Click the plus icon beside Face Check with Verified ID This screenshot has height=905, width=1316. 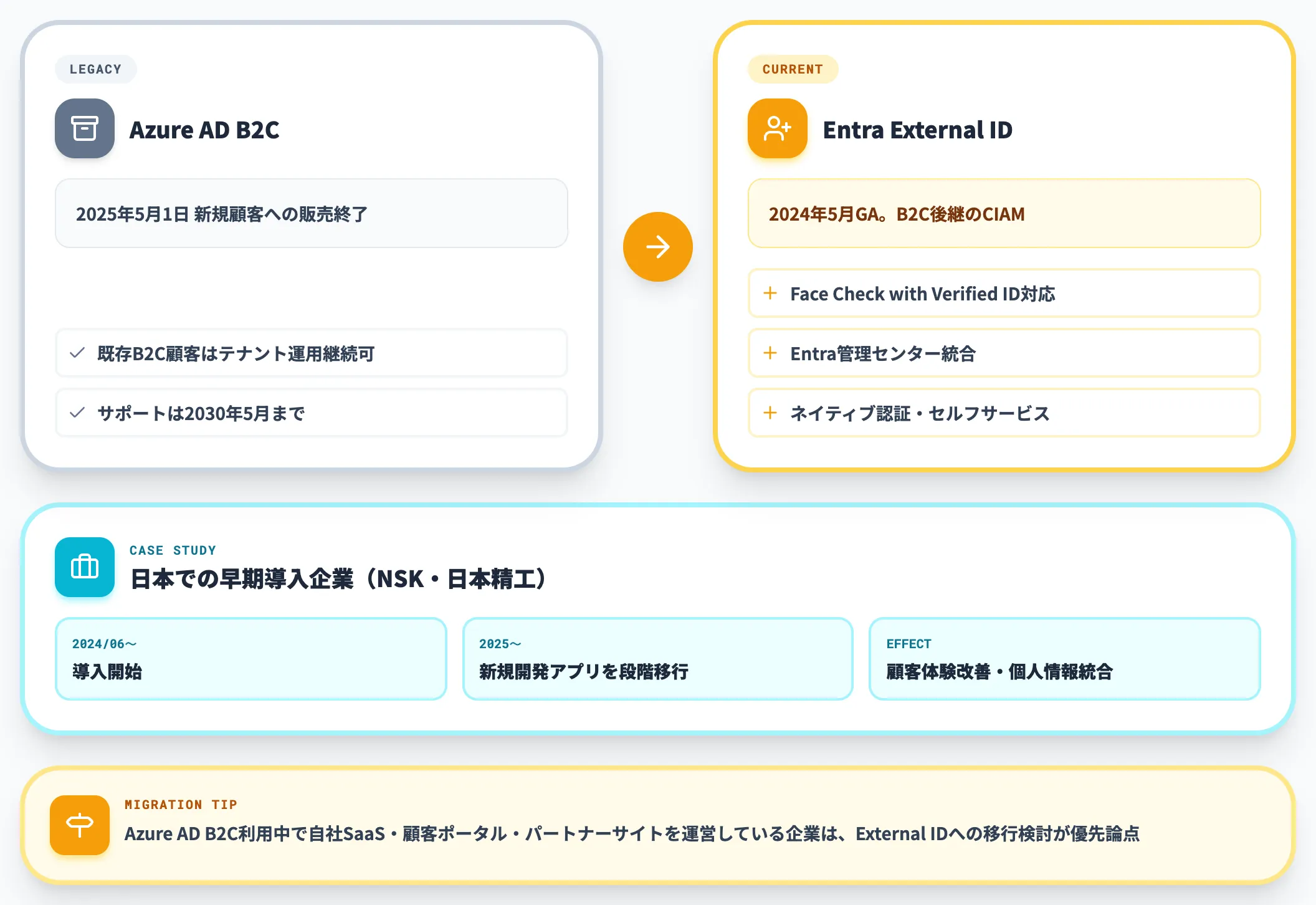click(x=770, y=293)
